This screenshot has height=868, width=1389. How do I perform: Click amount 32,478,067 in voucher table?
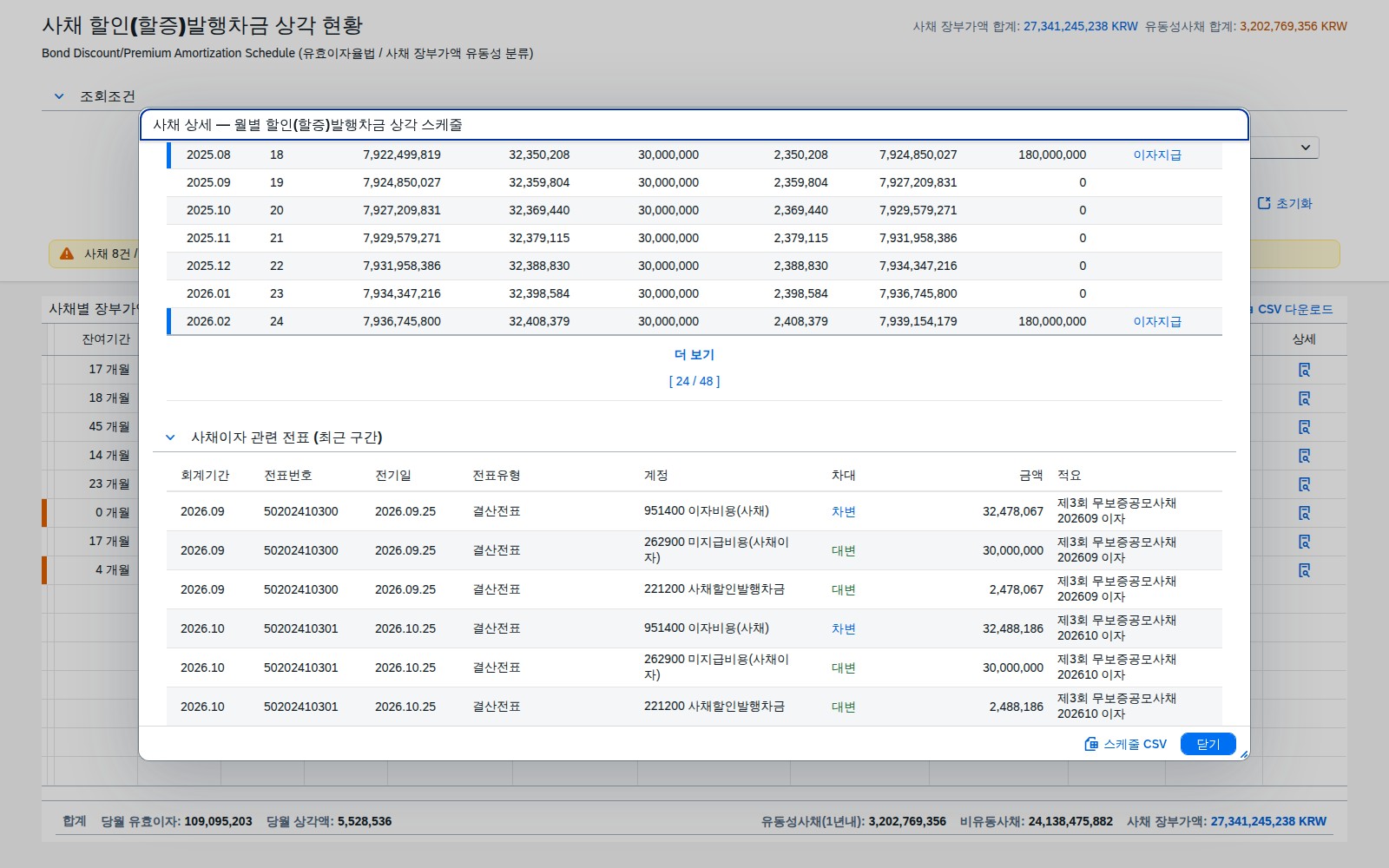(x=1013, y=511)
